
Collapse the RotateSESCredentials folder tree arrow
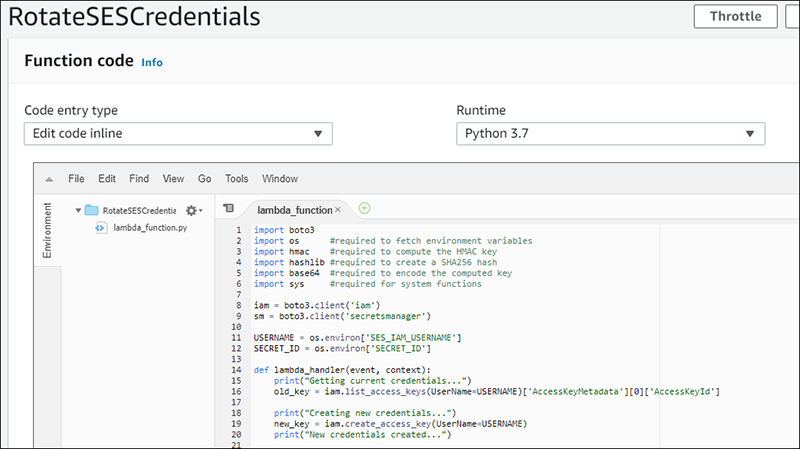point(78,210)
